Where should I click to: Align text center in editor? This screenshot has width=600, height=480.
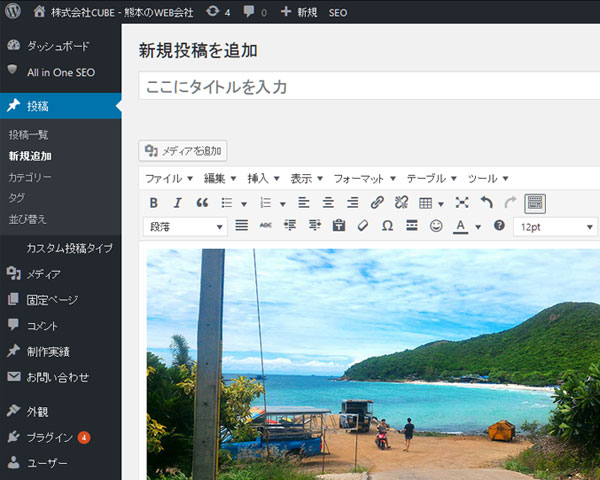pos(328,203)
